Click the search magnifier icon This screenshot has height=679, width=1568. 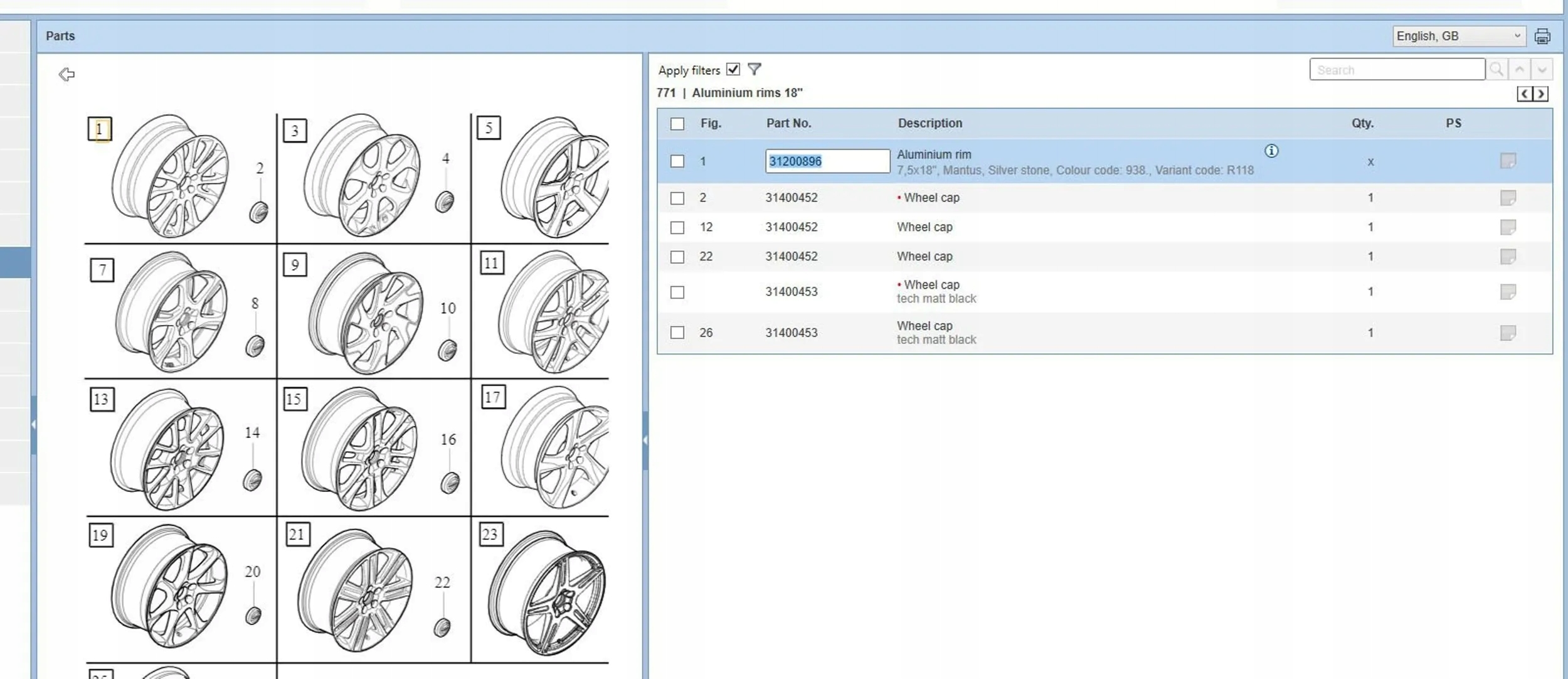point(1496,70)
